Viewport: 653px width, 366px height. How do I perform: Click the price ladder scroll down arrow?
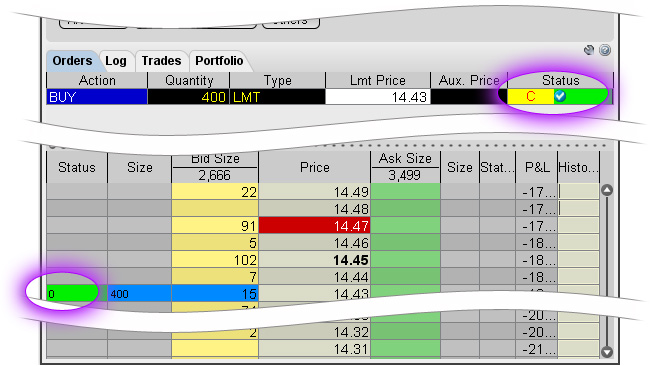607,351
